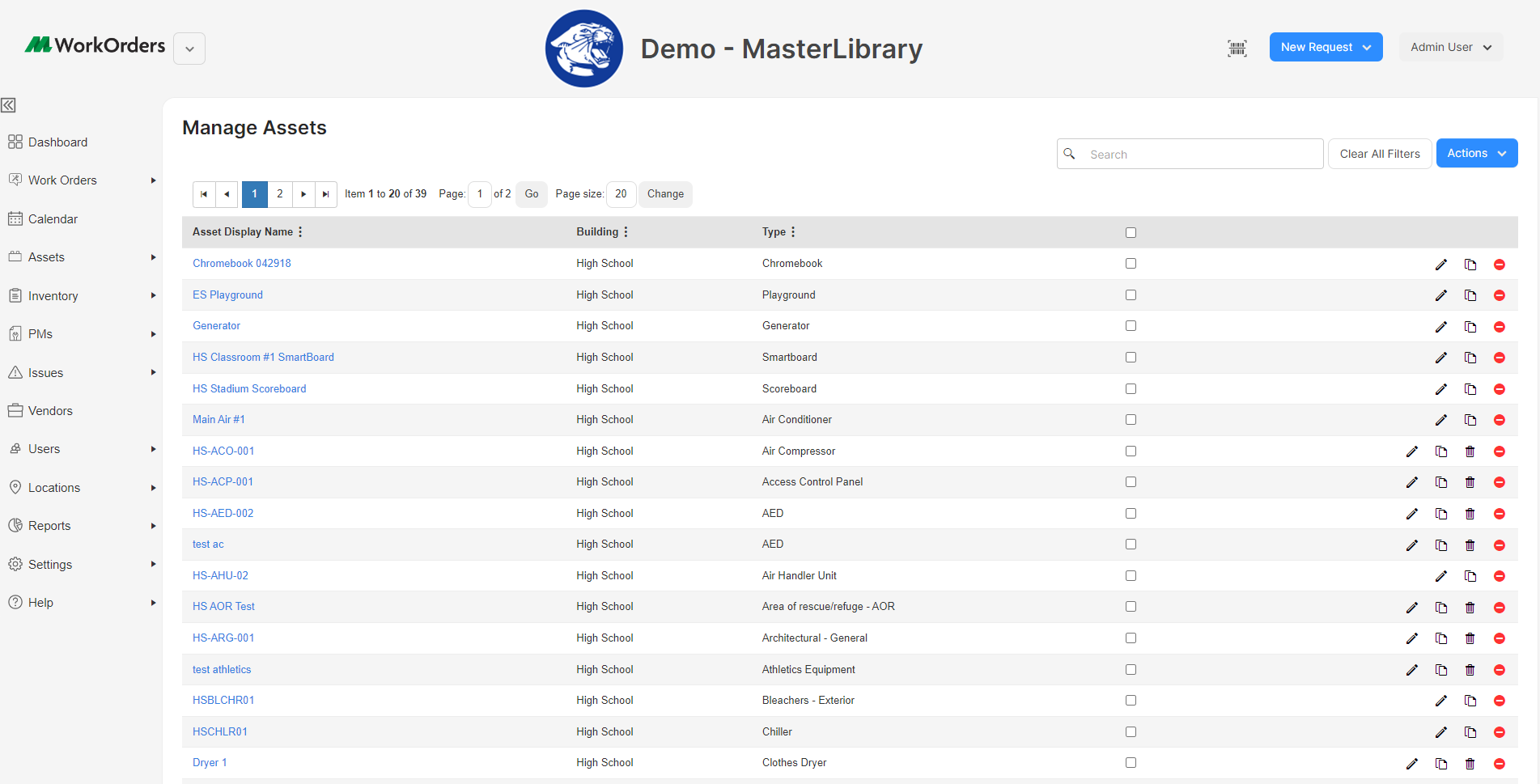Select the HS-ACO-001 checkbox
Viewport: 1540px width, 784px height.
point(1131,451)
